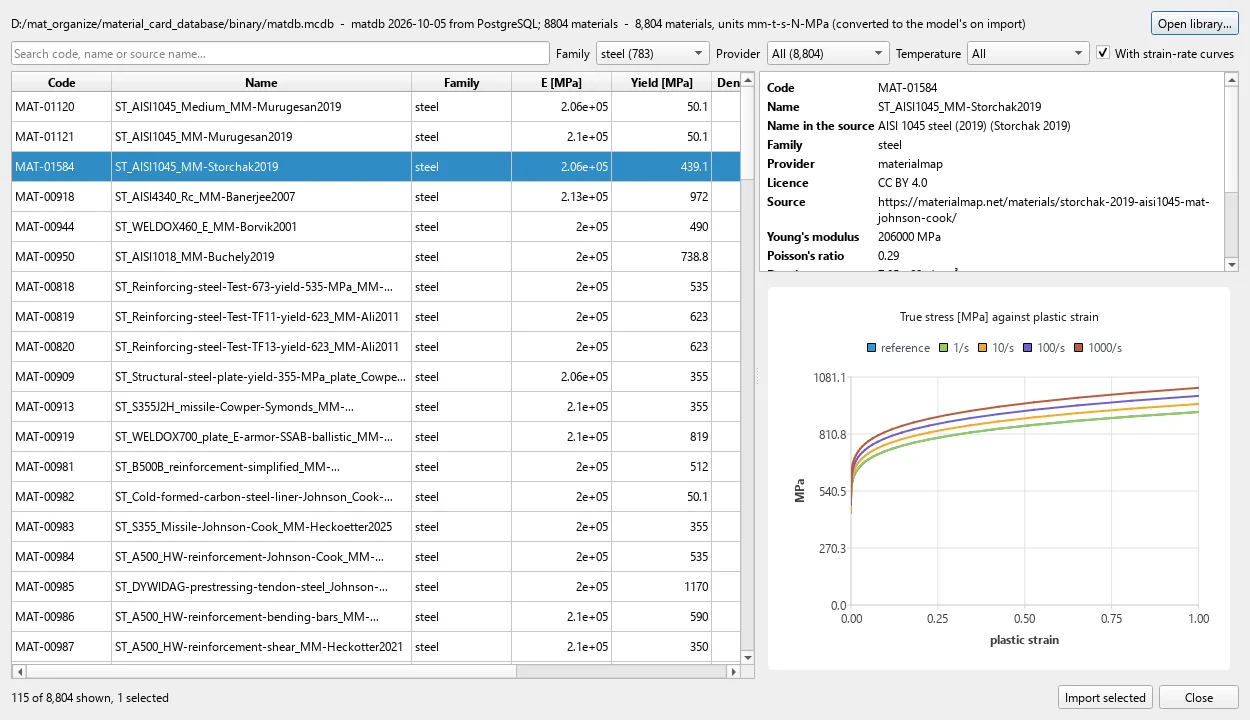1250x720 pixels.
Task: Toggle the 100/s curve legend swatch
Action: point(1026,348)
